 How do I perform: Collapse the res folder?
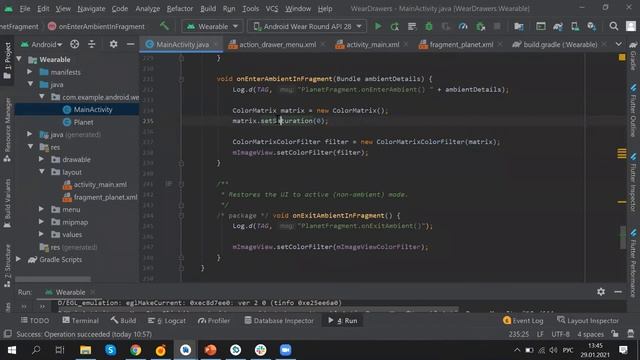[x=31, y=146]
